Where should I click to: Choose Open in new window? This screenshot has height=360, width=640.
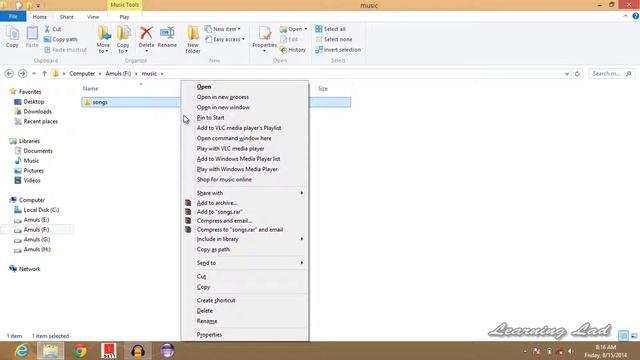pyautogui.click(x=245, y=107)
